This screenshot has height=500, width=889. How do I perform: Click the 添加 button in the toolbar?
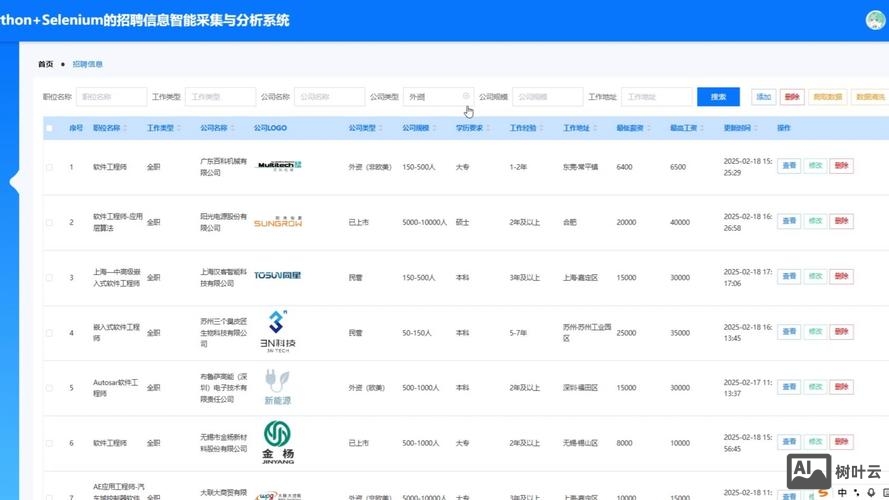[x=763, y=97]
